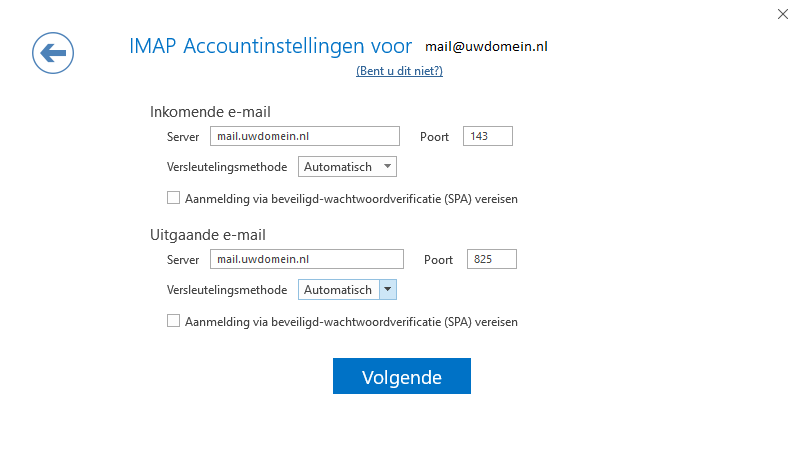The image size is (804, 470).
Task: Continue with the Volgende button
Action: pos(402,376)
